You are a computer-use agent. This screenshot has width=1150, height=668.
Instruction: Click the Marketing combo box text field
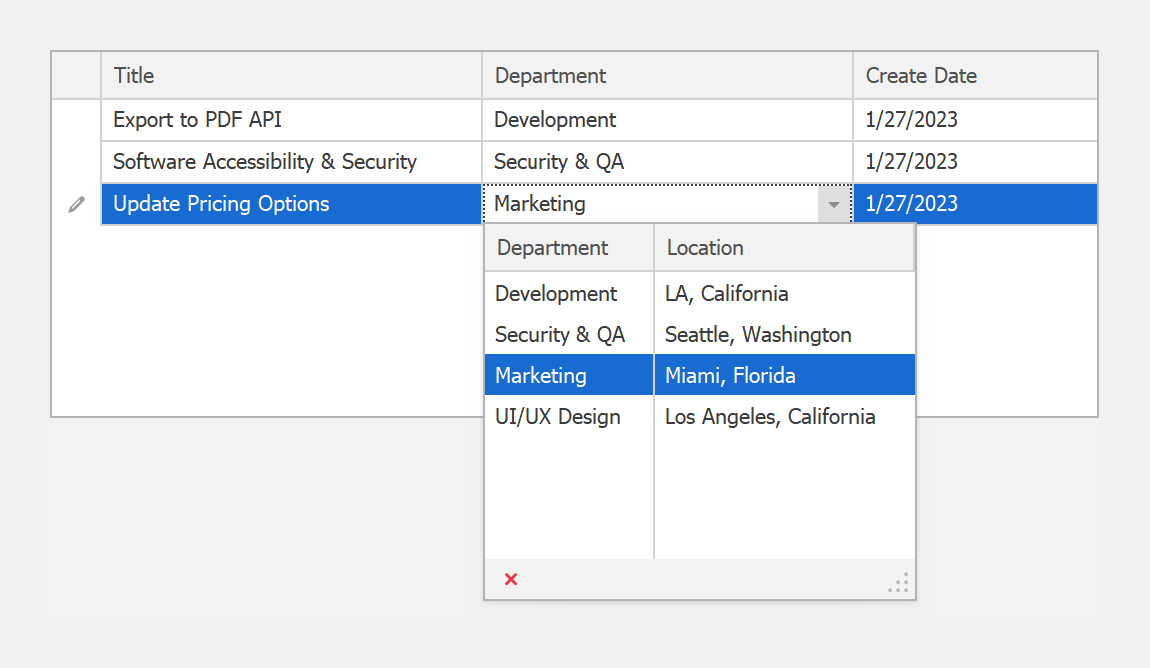[650, 204]
